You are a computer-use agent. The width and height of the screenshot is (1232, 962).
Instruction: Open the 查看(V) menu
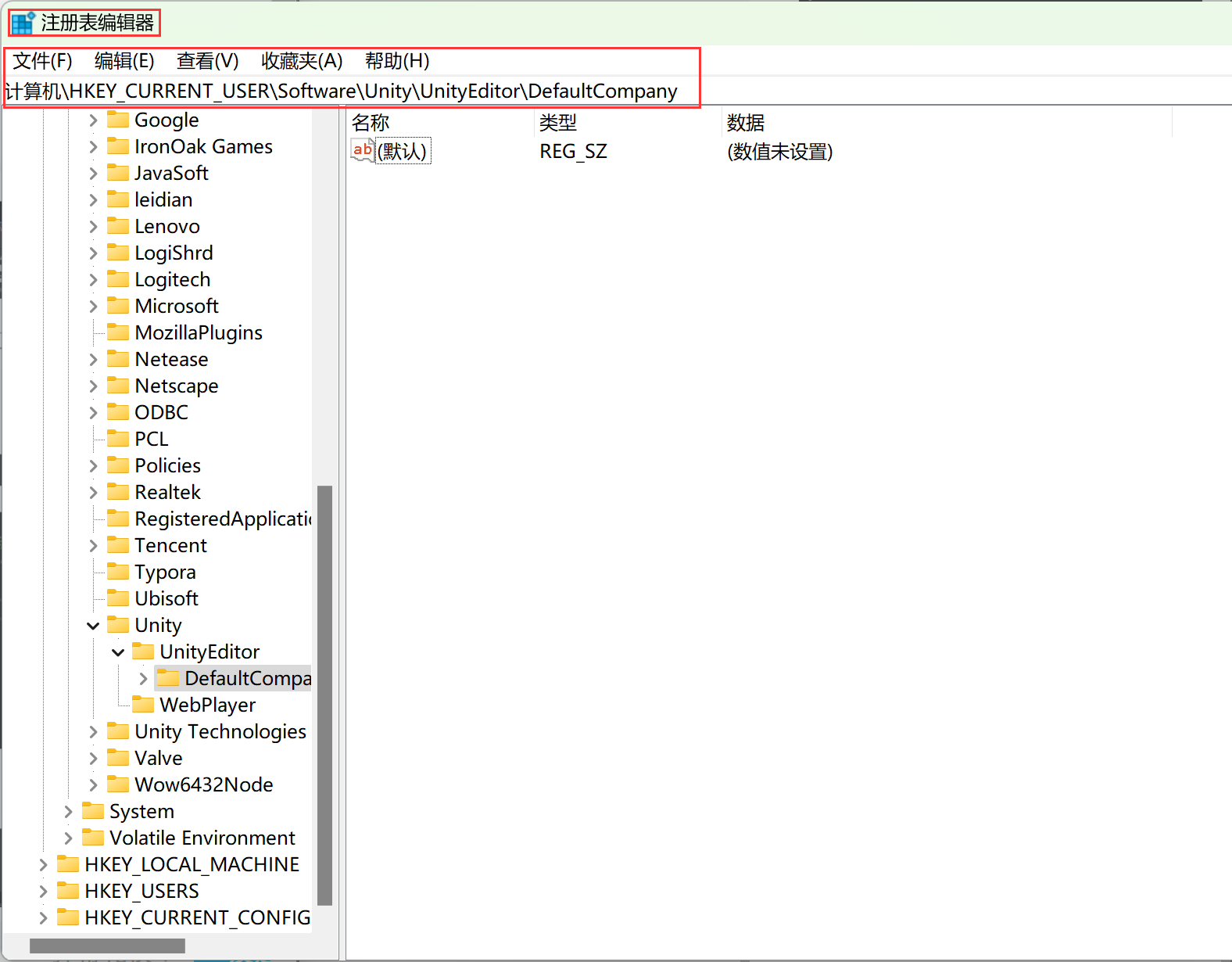(207, 61)
